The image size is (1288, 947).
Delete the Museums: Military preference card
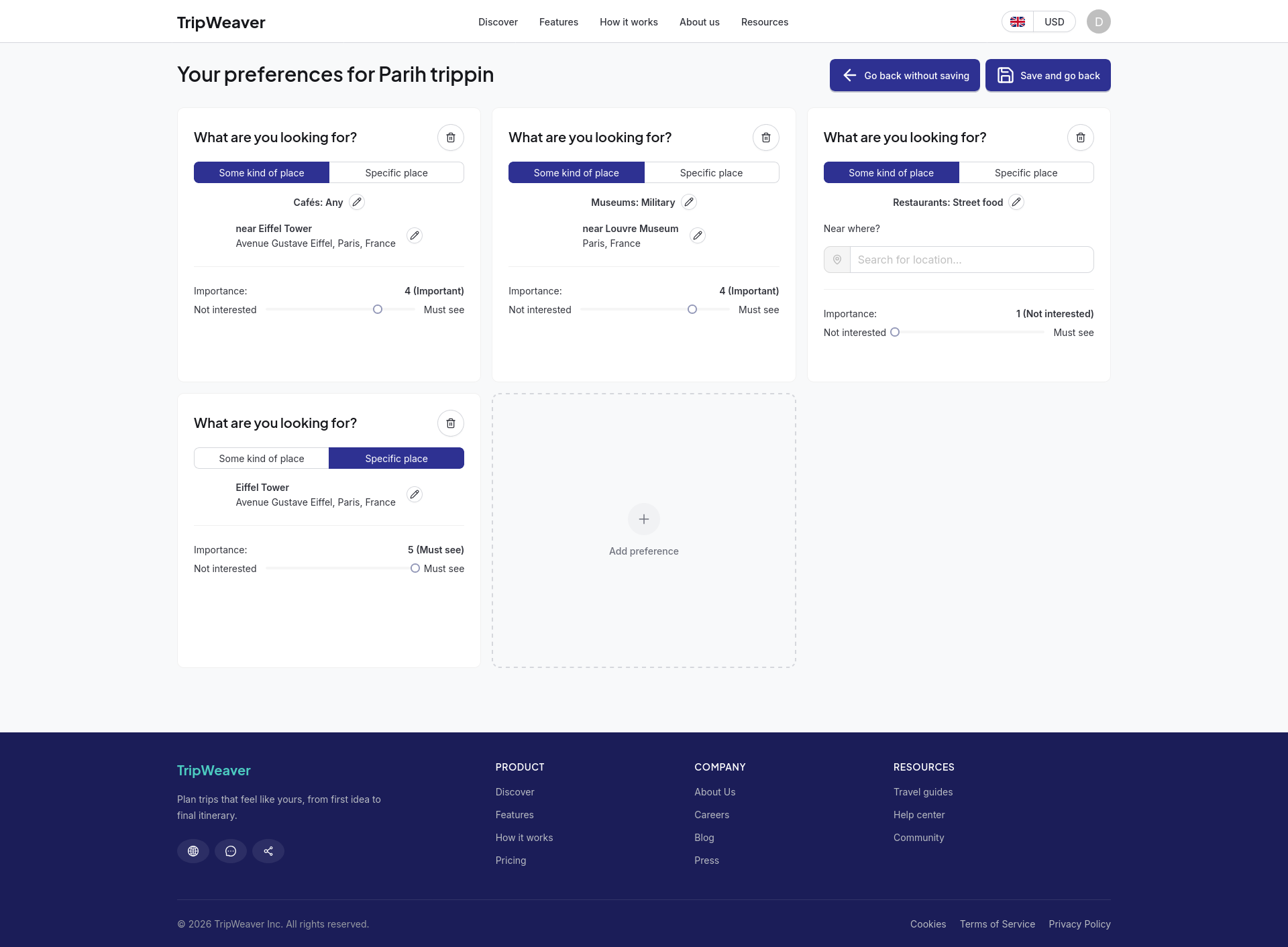765,137
